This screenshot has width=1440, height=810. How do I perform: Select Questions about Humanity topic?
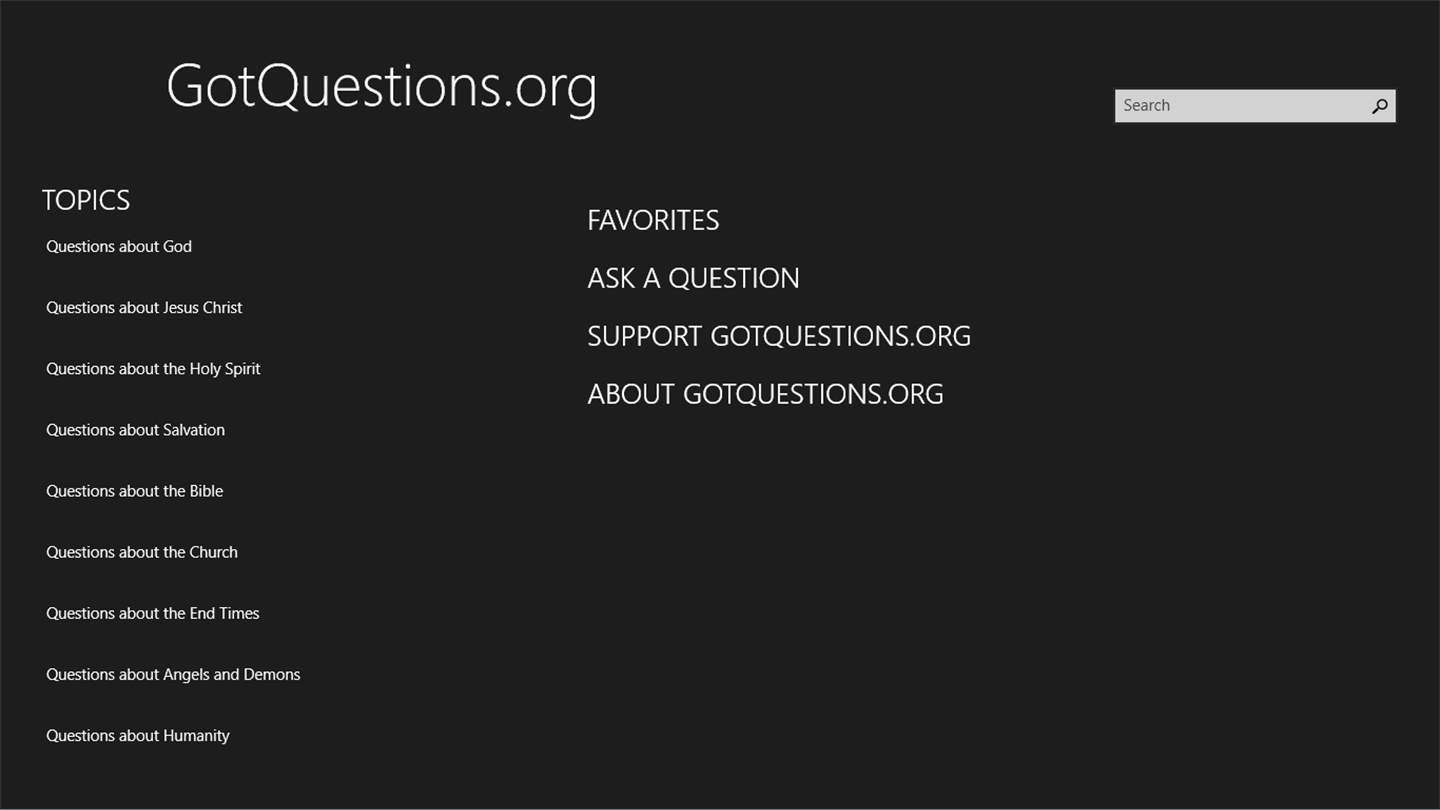coord(138,736)
